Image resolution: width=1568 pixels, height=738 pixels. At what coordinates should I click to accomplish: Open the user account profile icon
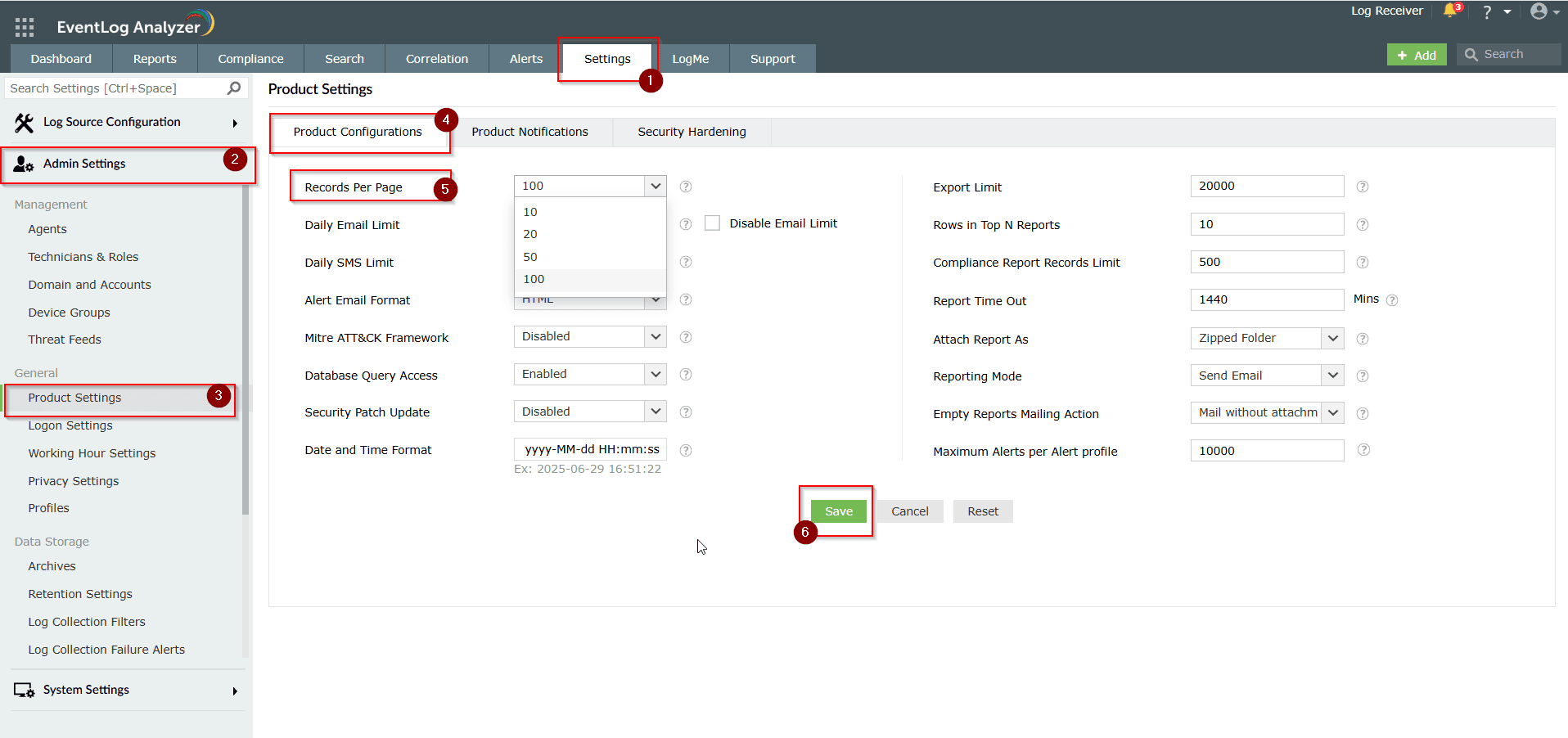point(1539,11)
